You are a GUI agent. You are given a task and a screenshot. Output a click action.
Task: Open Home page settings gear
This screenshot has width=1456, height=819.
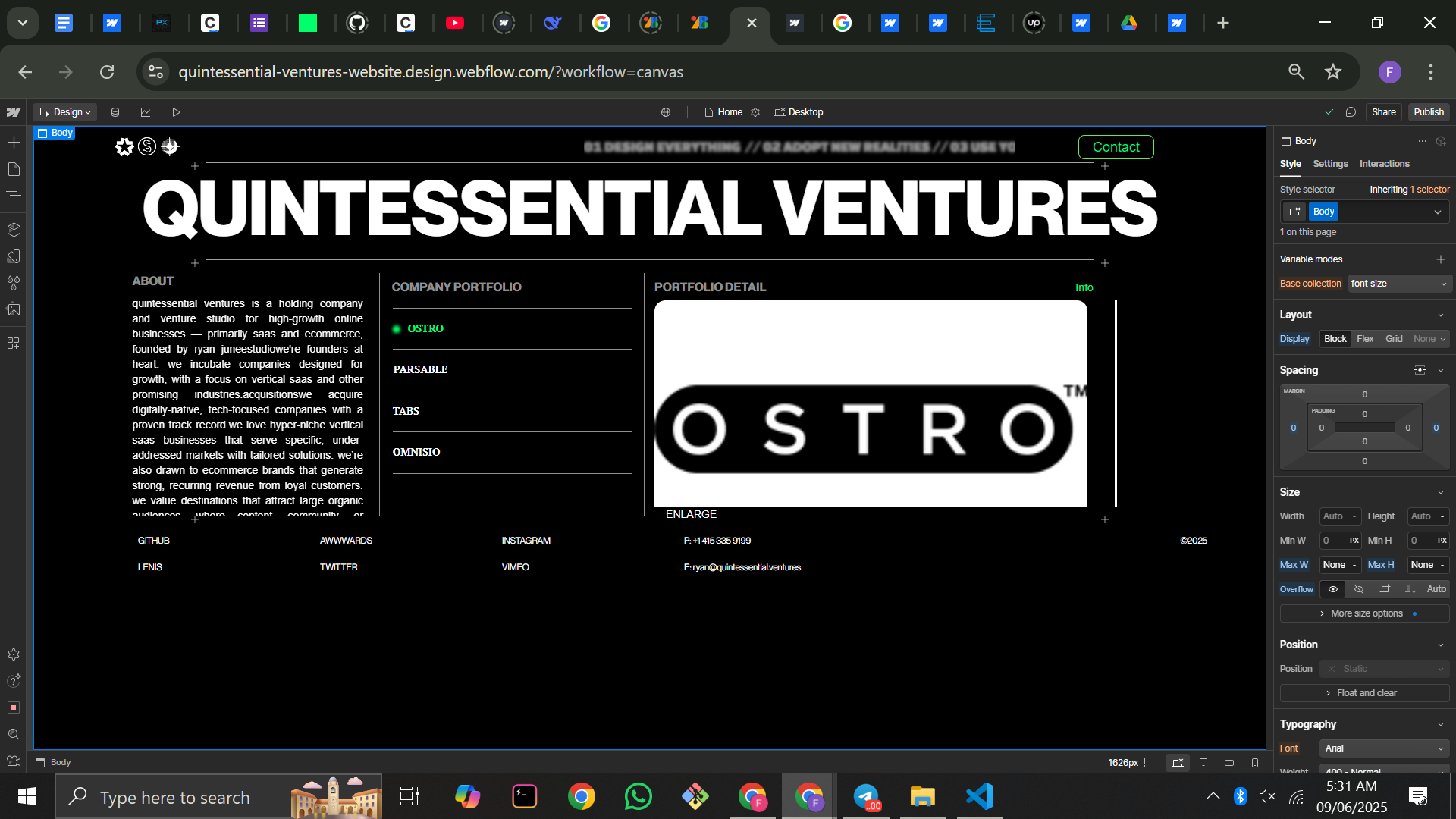pos(755,112)
